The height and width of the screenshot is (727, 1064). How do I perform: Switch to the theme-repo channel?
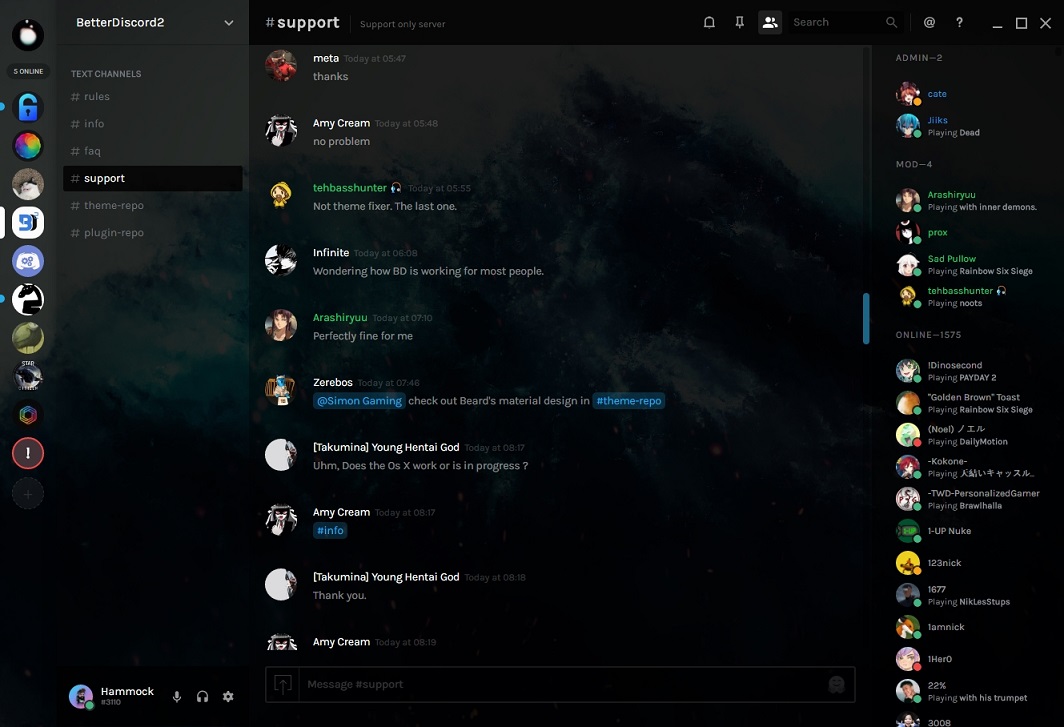click(114, 205)
